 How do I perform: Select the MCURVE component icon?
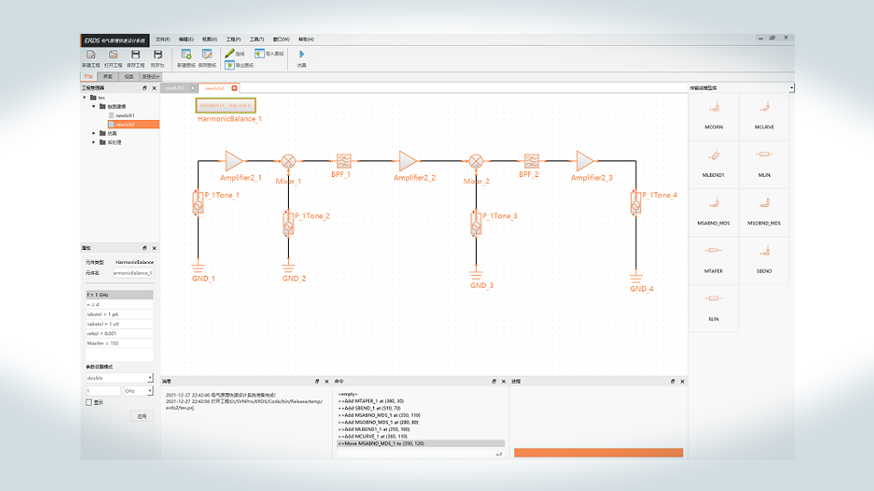click(x=764, y=109)
